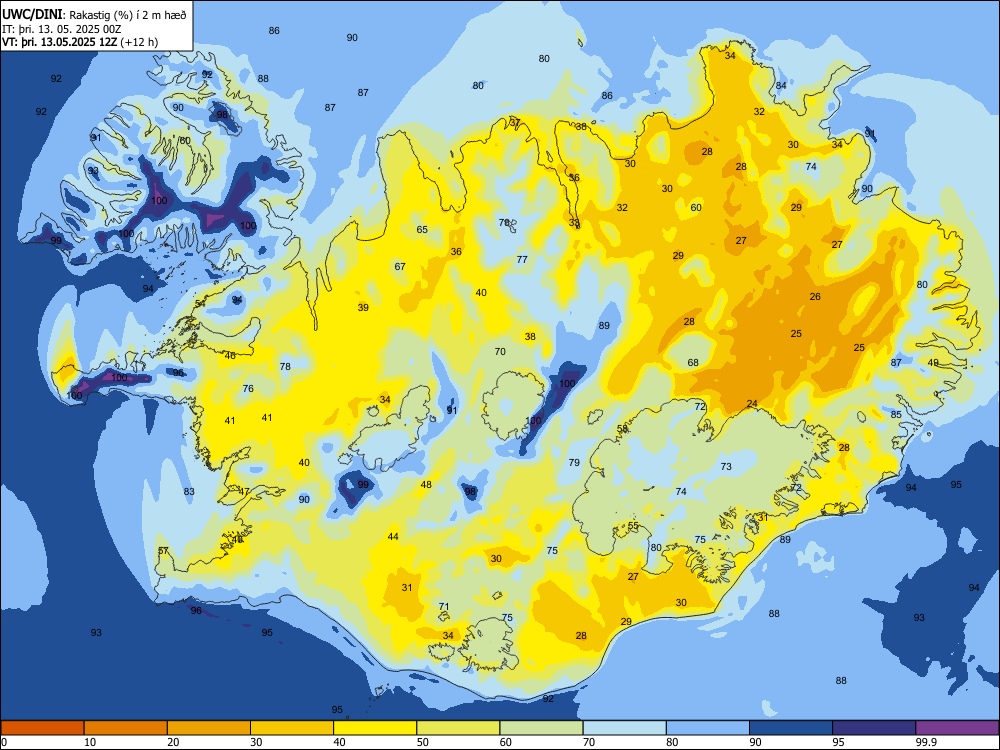This screenshot has width=1000, height=750.
Task: Select the medium blue 80–90 legend swatch
Action: click(708, 728)
